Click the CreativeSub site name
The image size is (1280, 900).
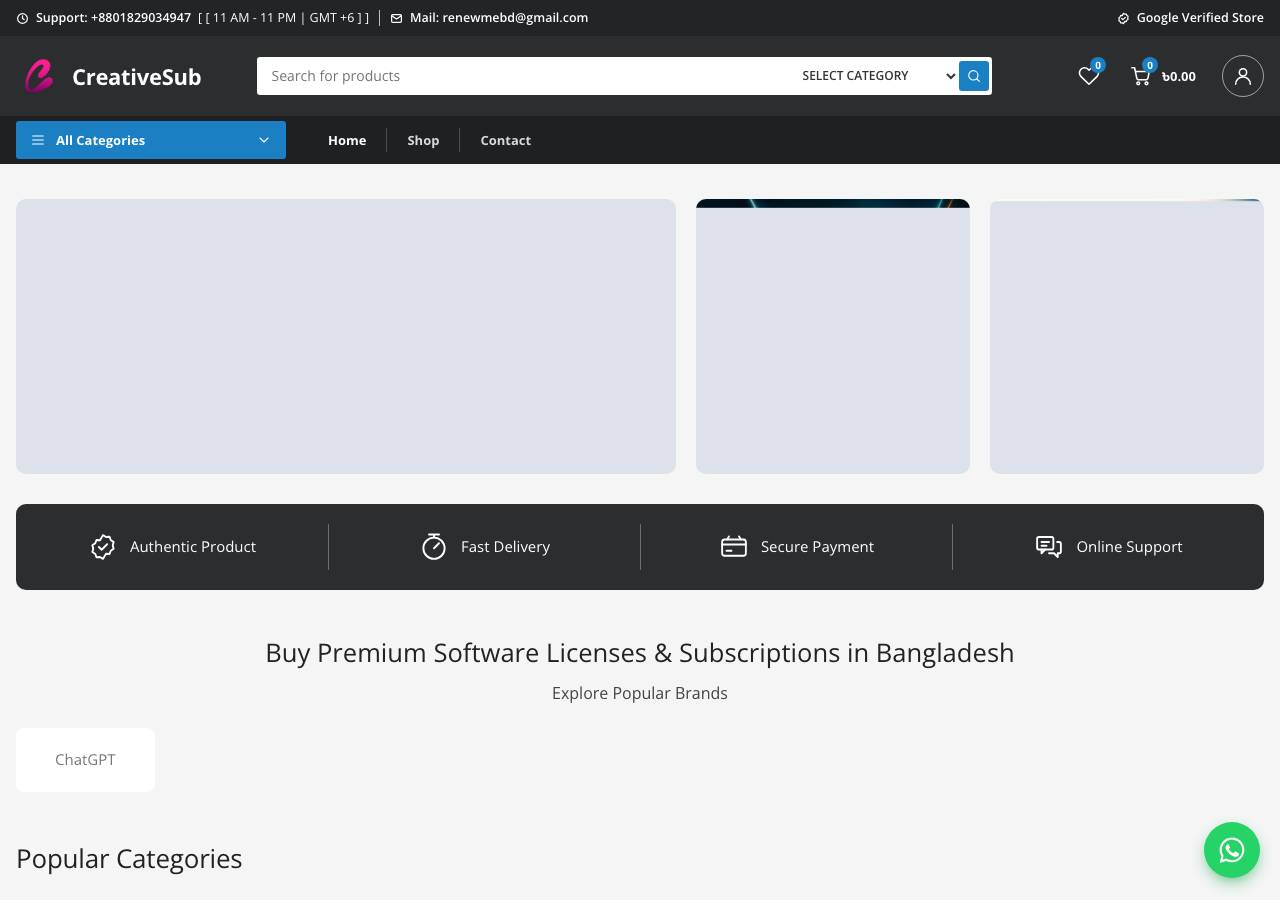pyautogui.click(x=137, y=77)
